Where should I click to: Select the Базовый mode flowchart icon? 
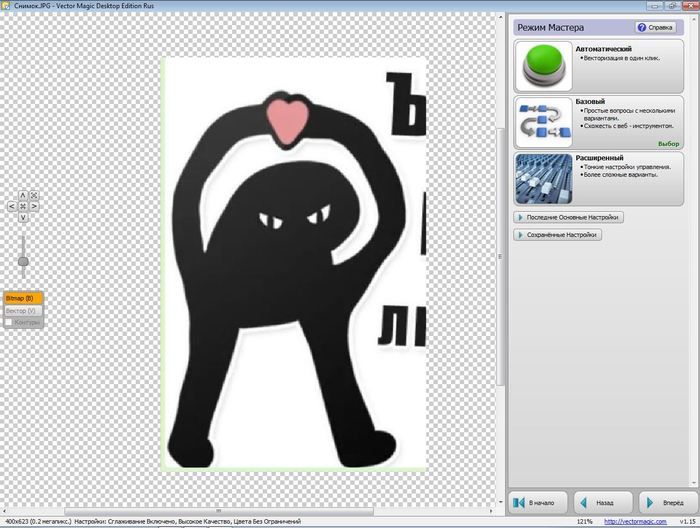[x=544, y=122]
